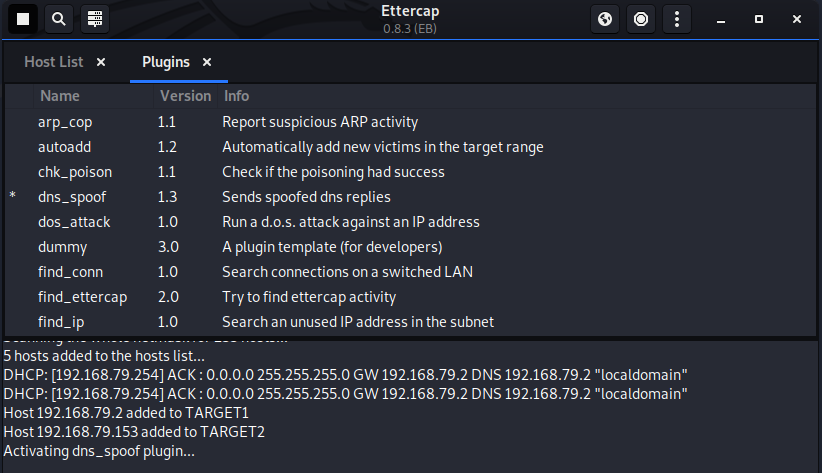The height and width of the screenshot is (473, 822).
Task: Select the find_ettercap plugin entry
Action: pos(82,297)
